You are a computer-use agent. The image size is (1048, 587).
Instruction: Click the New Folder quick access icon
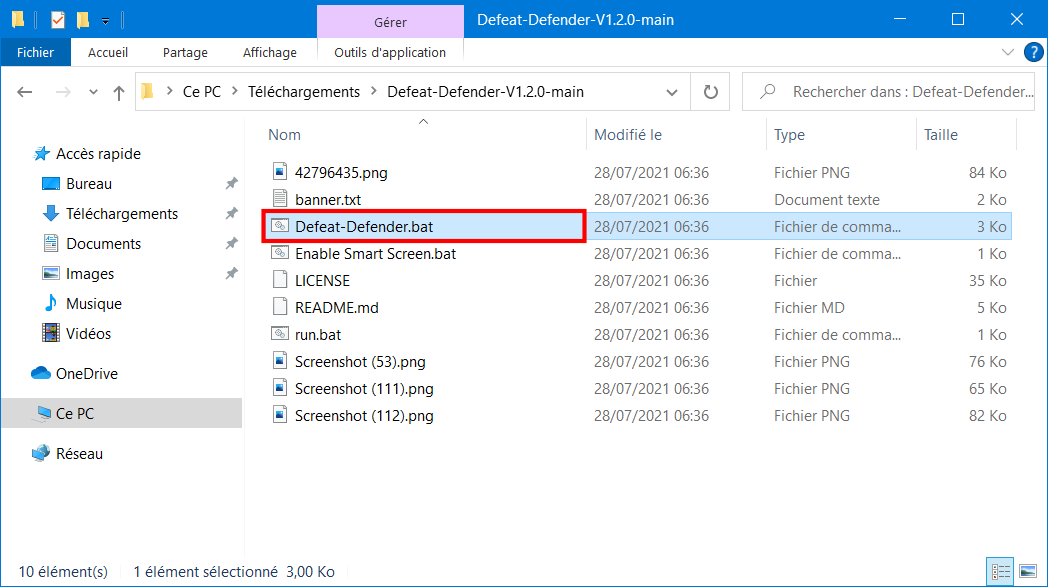tap(83, 20)
